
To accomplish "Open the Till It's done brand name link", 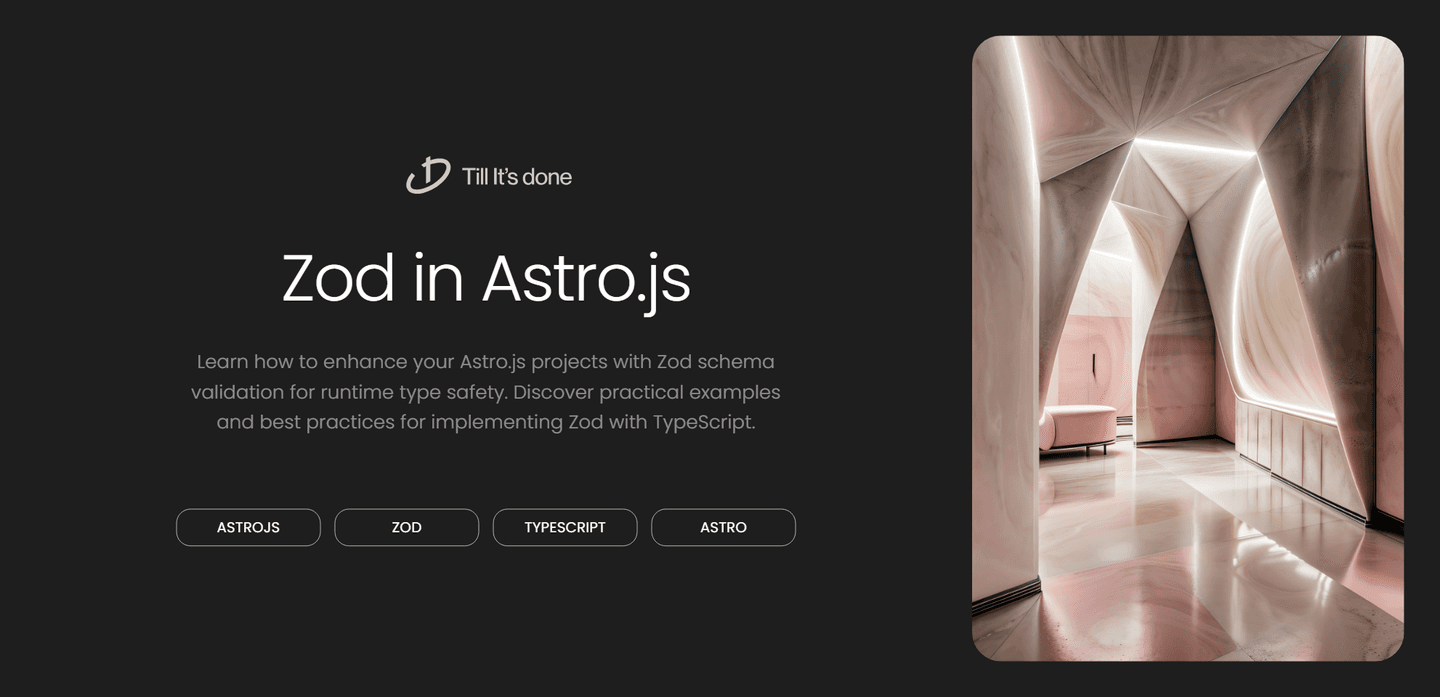I will (x=517, y=177).
